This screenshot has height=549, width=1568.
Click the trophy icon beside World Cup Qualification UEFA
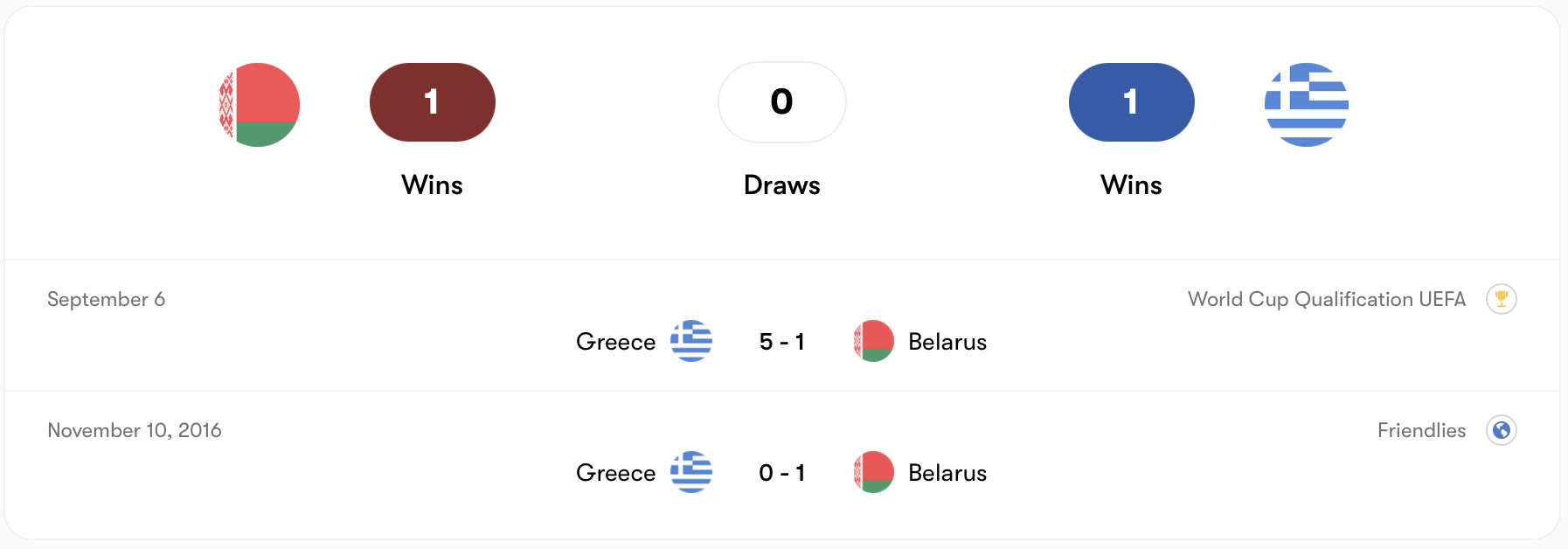[1502, 298]
